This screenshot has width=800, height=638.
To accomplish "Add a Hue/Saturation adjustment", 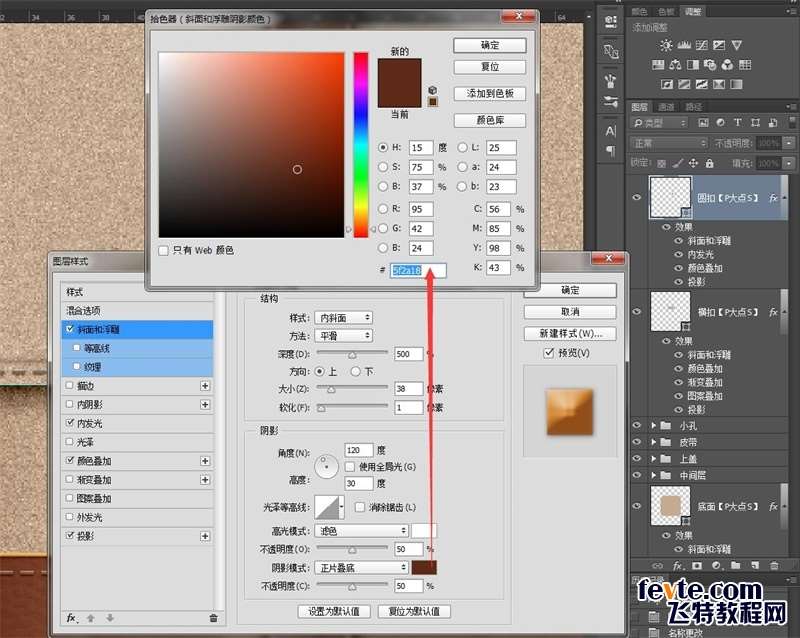I will [658, 65].
